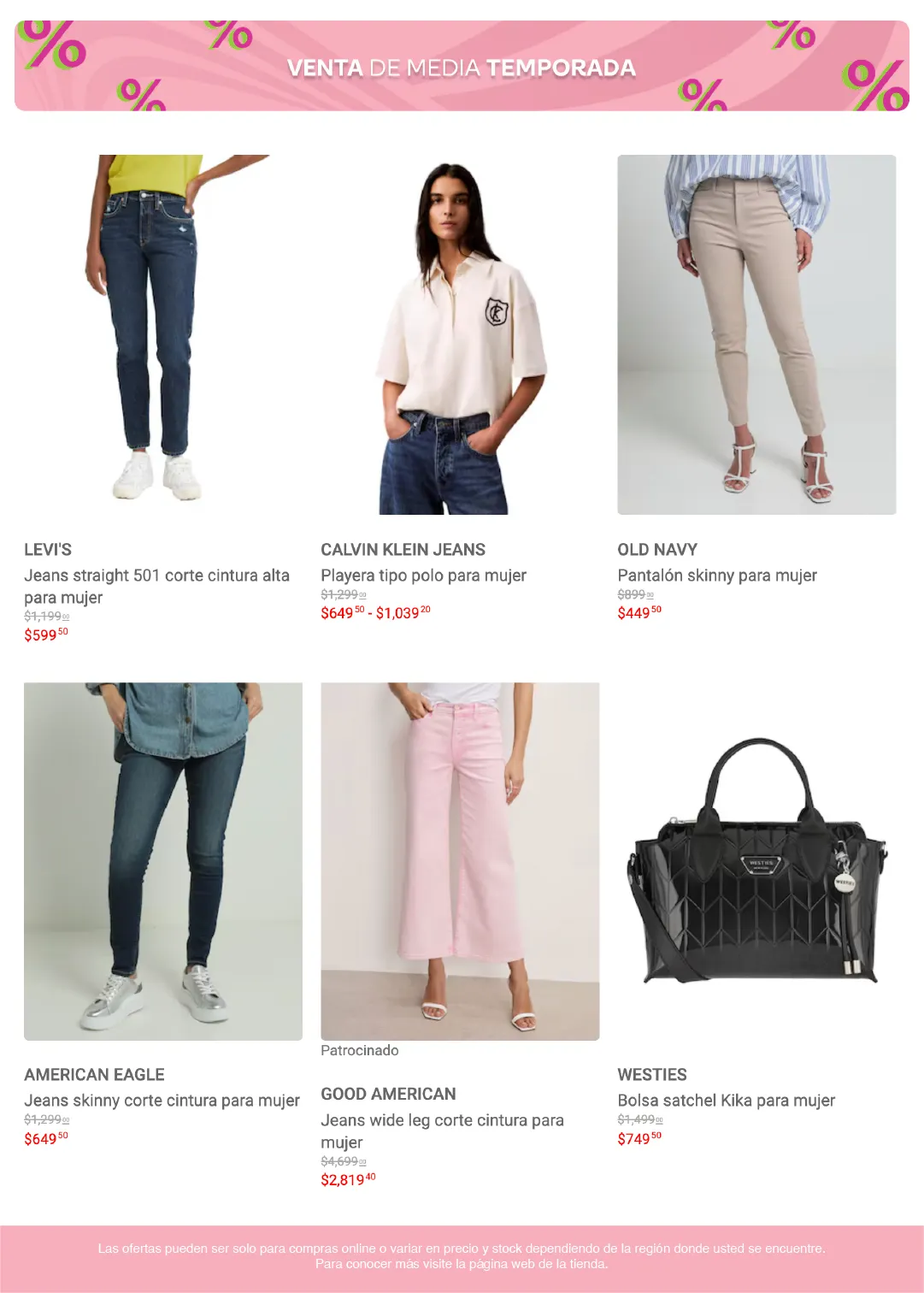The height and width of the screenshot is (1293, 924).
Task: Open 'Pantalón skinny para mujer' product title
Action: [x=717, y=576]
